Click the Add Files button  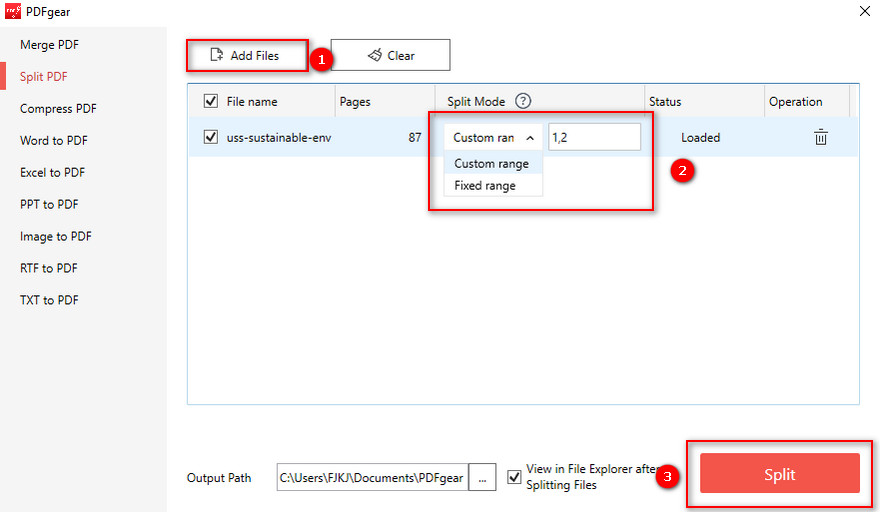pyautogui.click(x=247, y=55)
